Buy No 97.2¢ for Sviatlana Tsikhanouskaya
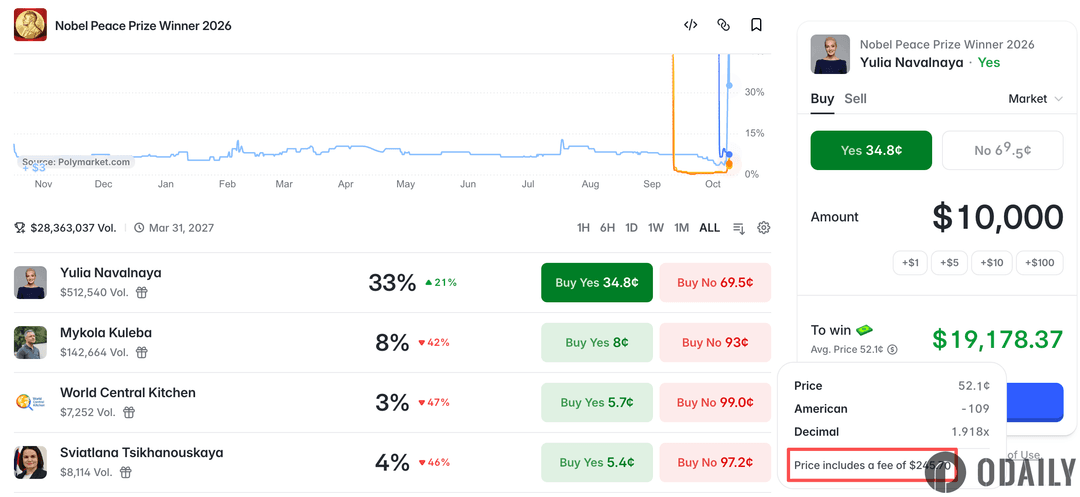This screenshot has height=497, width=1080. click(x=715, y=462)
